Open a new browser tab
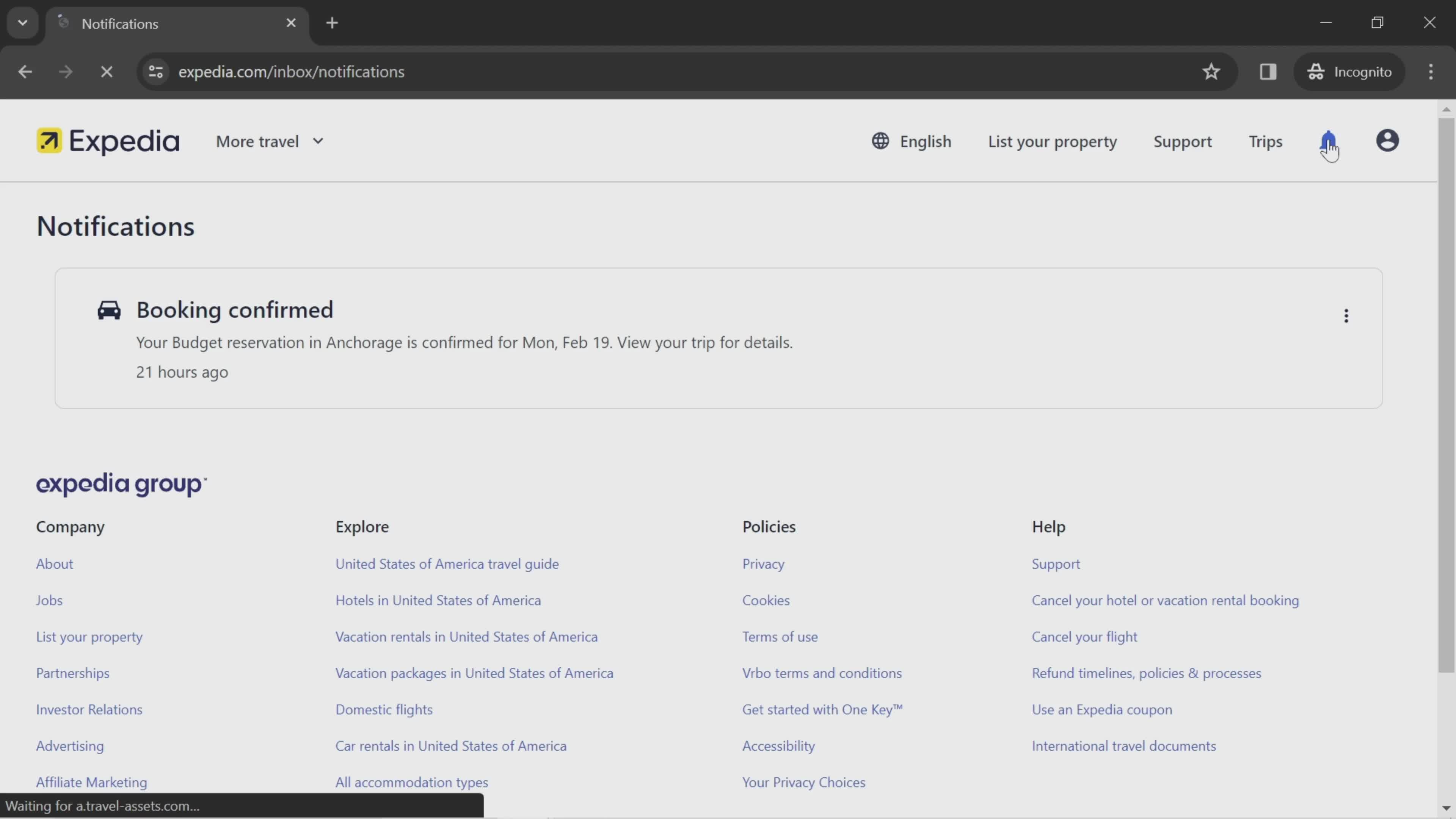Screen dimensions: 1456x819 point(333,23)
